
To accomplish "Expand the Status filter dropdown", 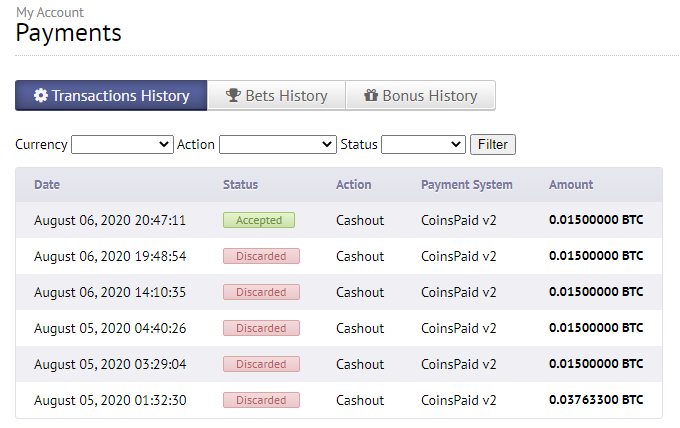I will 423,144.
